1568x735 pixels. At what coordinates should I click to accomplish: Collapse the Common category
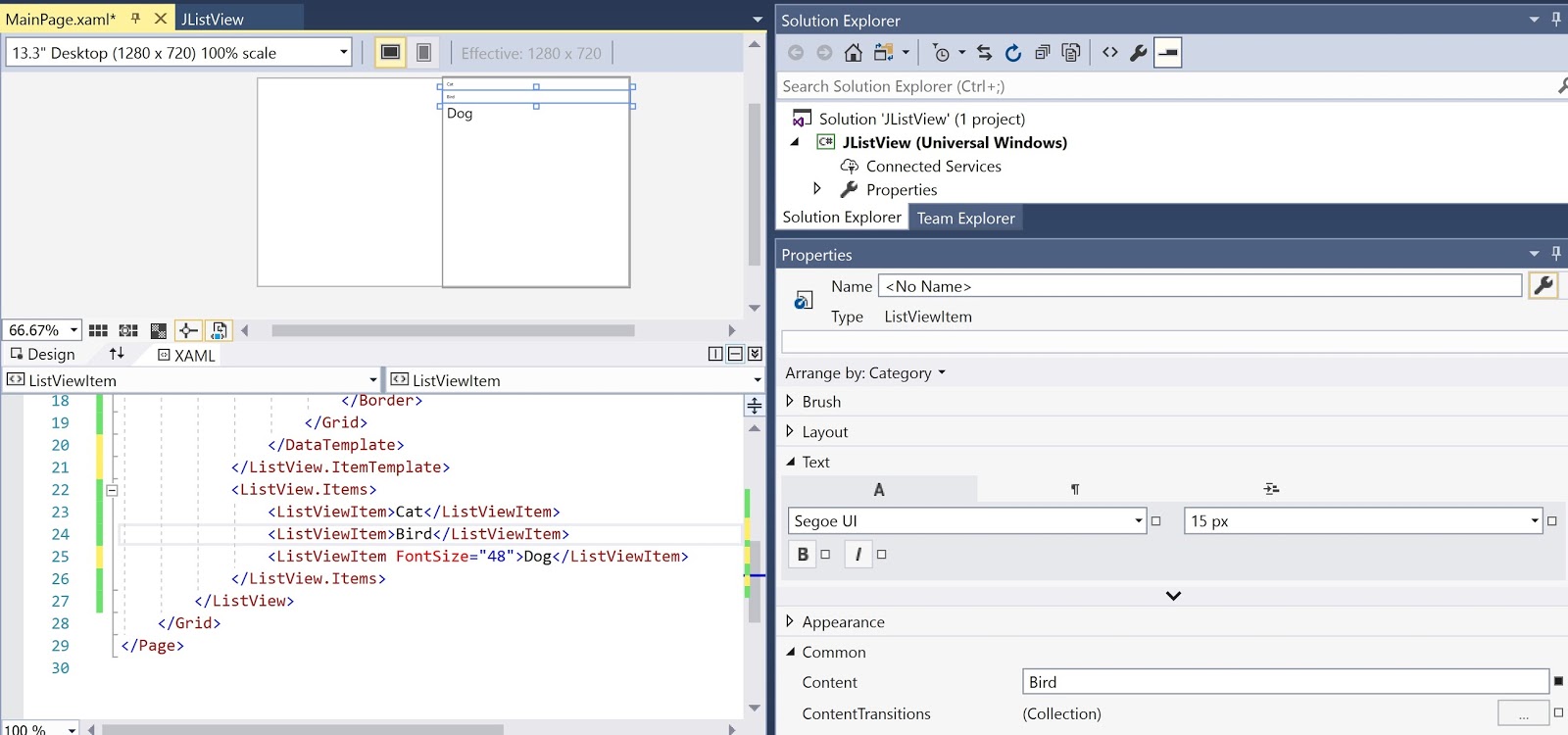(790, 652)
